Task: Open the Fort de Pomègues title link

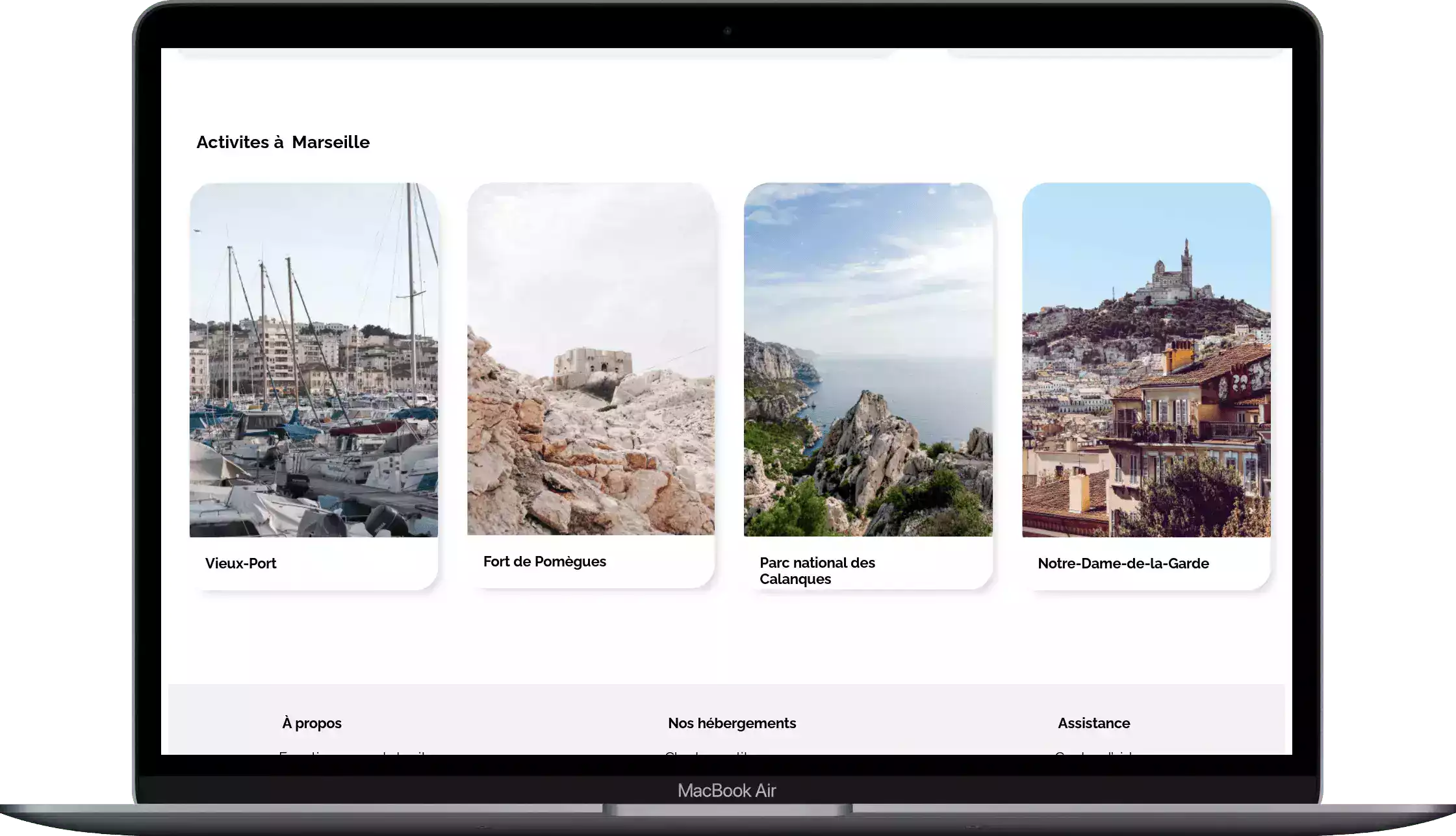Action: click(544, 562)
